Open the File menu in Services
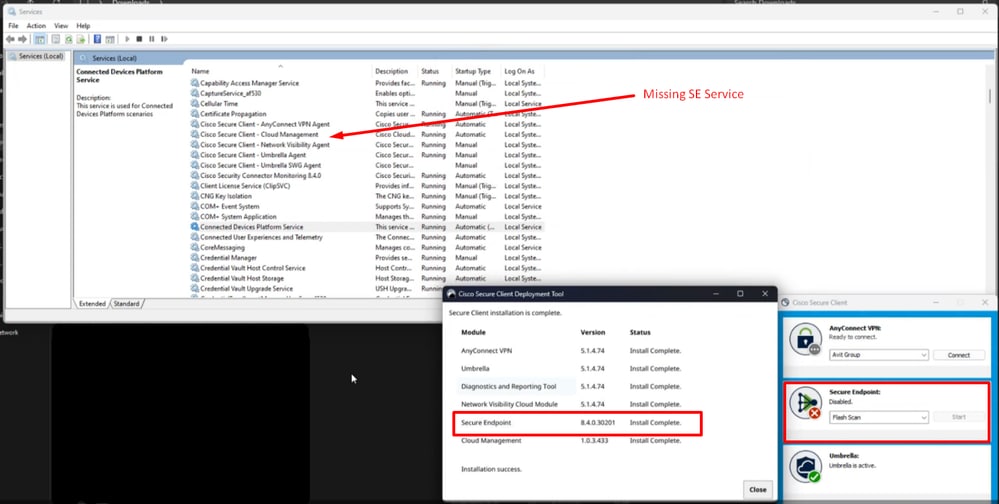Image resolution: width=999 pixels, height=504 pixels. pyautogui.click(x=13, y=26)
